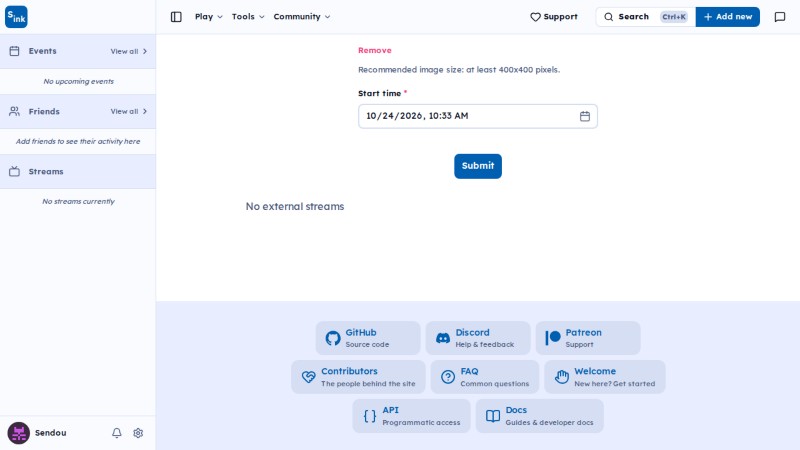800x450 pixels.
Task: View all events
Action: pos(129,52)
